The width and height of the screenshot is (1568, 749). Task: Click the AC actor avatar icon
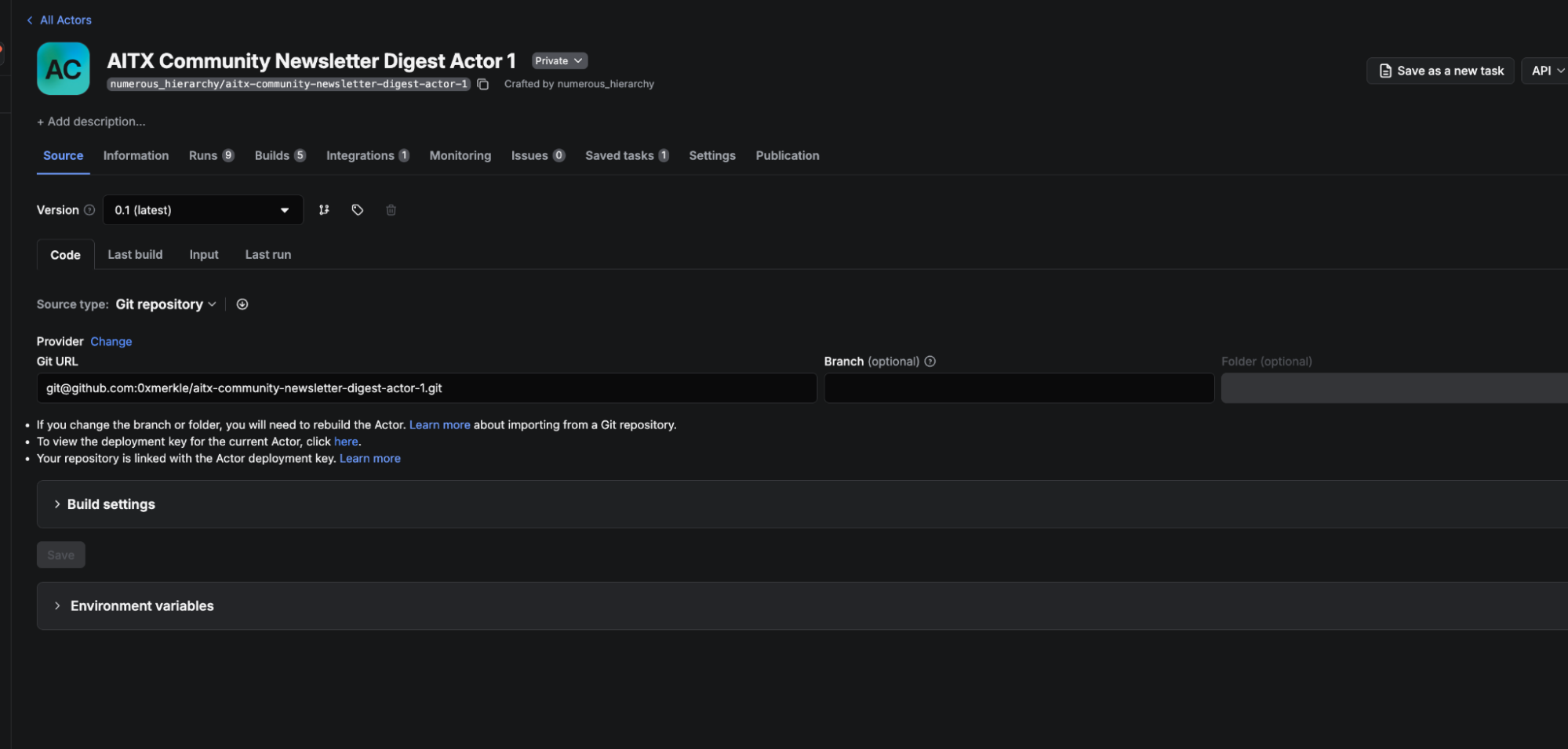pos(64,69)
